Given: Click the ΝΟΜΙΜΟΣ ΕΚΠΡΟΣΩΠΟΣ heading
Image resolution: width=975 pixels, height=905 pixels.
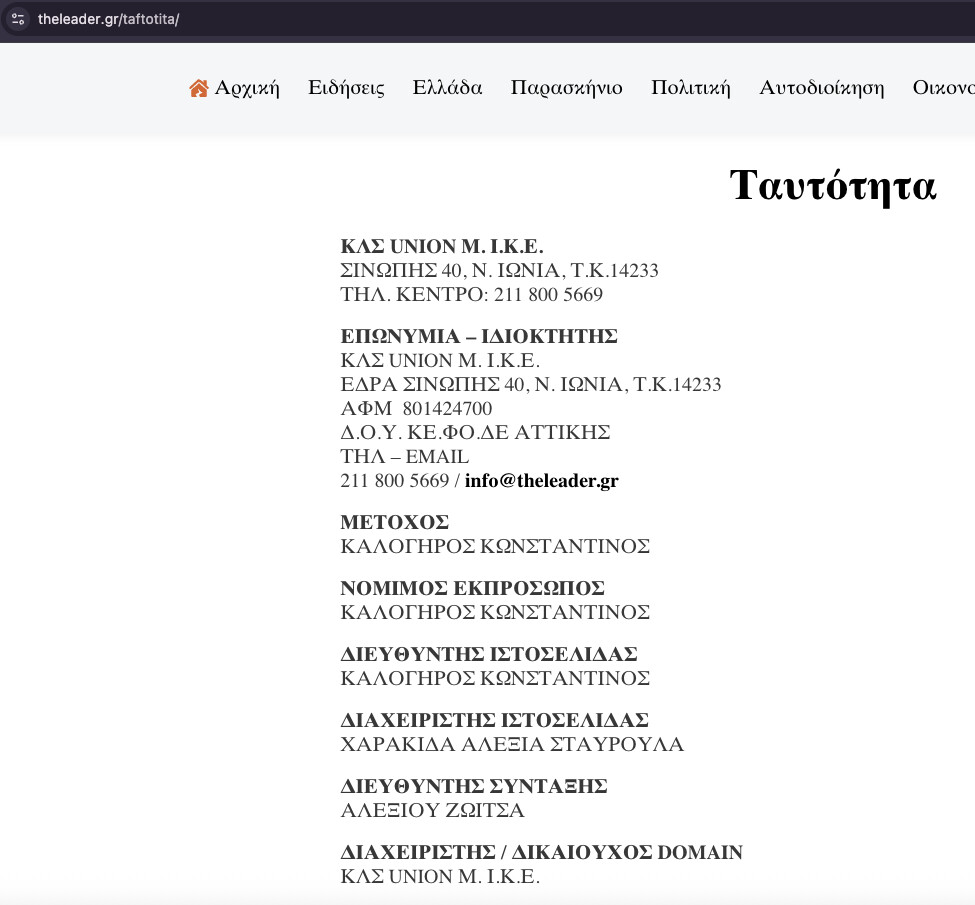Looking at the screenshot, I should 473,588.
